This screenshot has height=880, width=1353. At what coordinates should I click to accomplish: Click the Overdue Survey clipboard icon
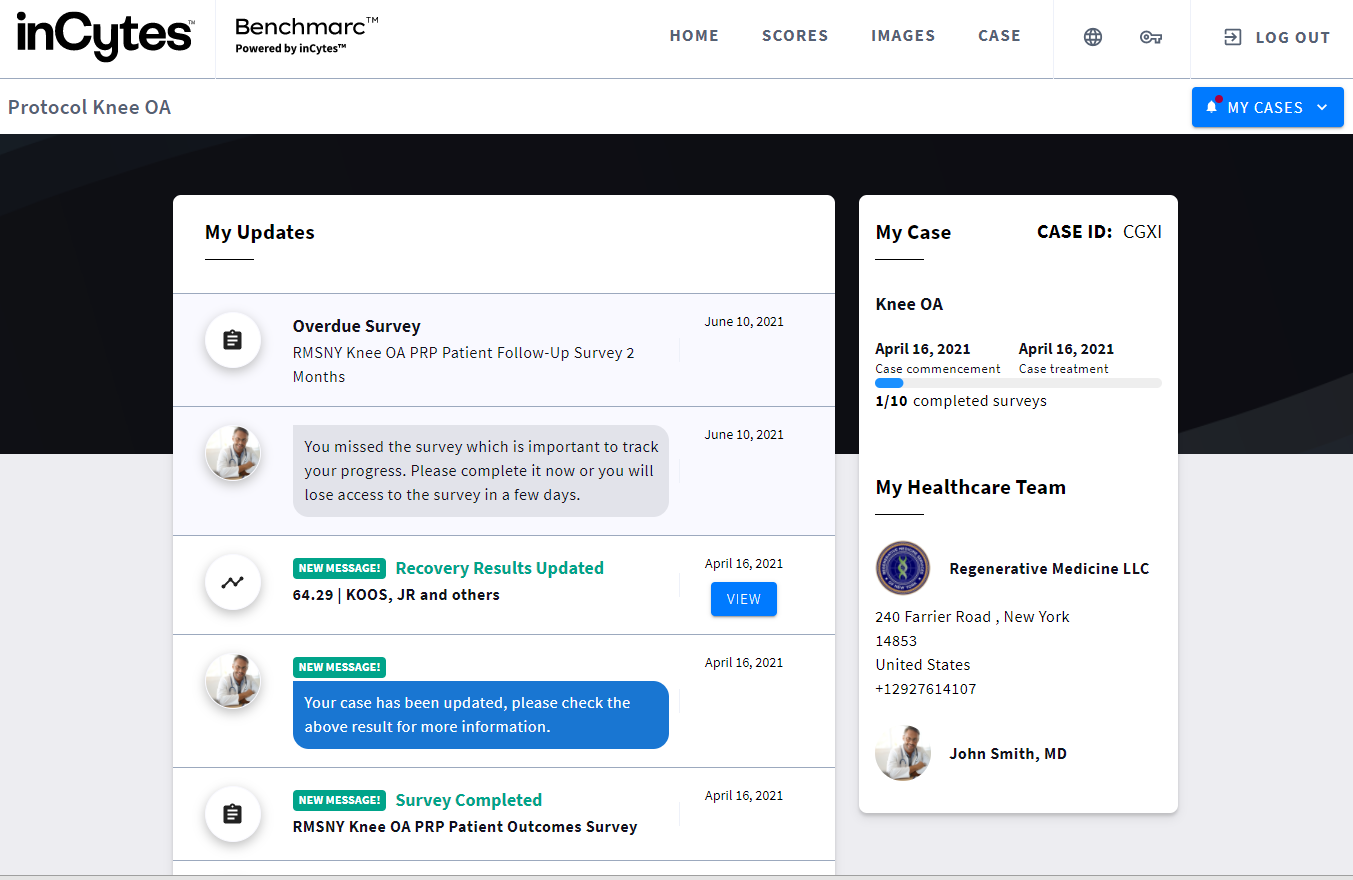(232, 340)
